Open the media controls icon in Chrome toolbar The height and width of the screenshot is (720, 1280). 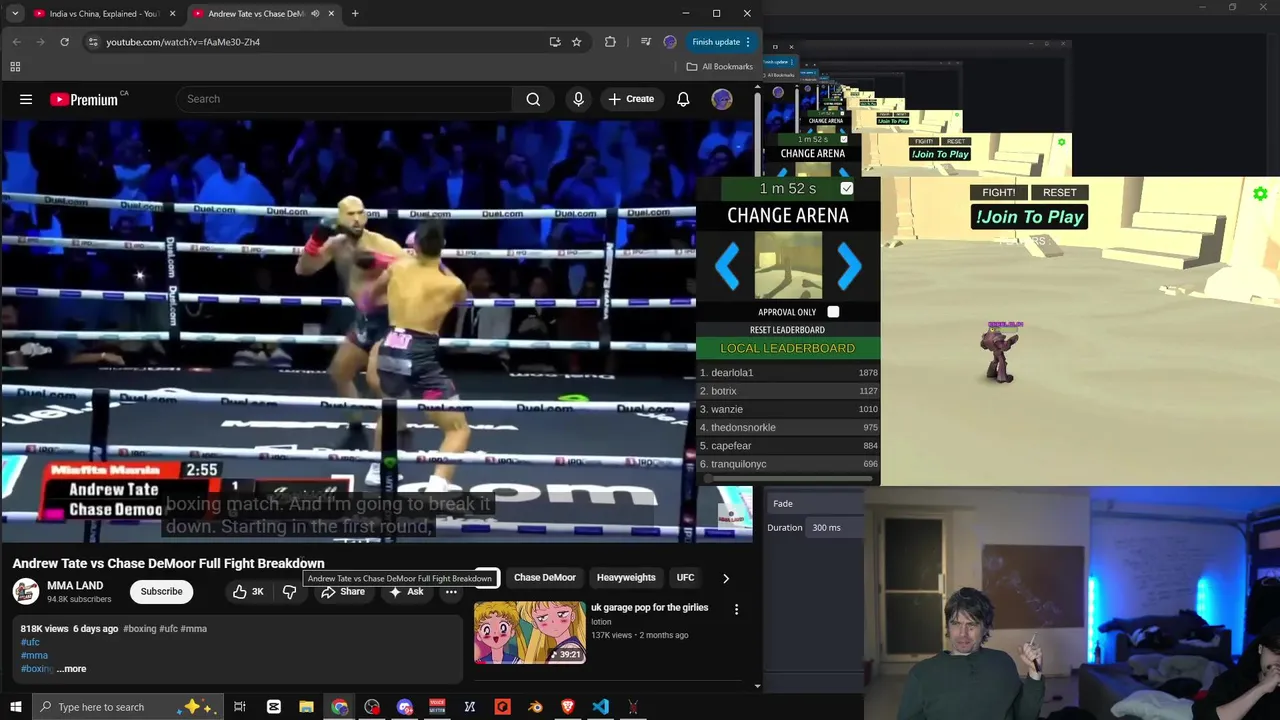tap(645, 42)
